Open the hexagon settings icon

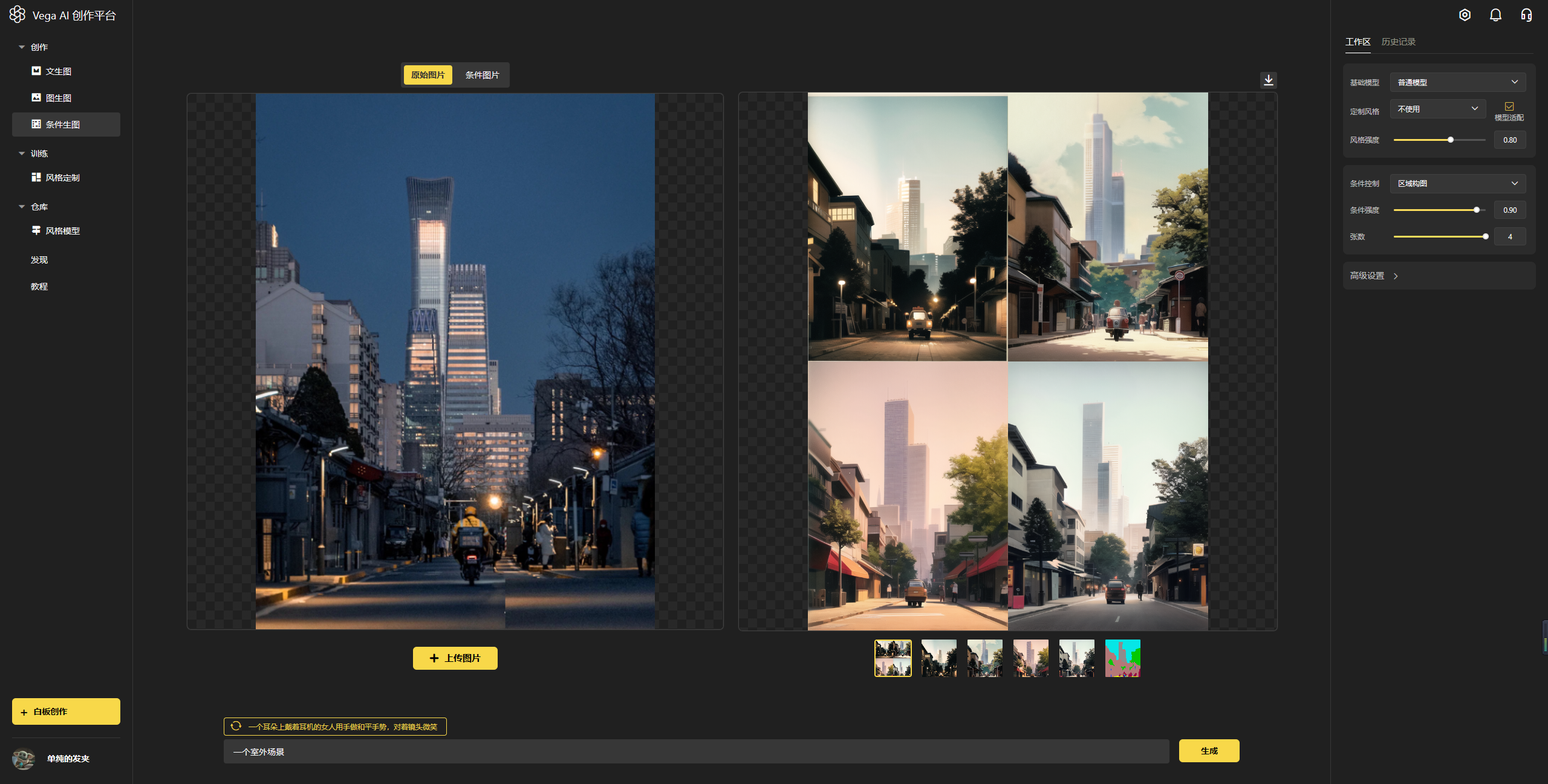1465,15
